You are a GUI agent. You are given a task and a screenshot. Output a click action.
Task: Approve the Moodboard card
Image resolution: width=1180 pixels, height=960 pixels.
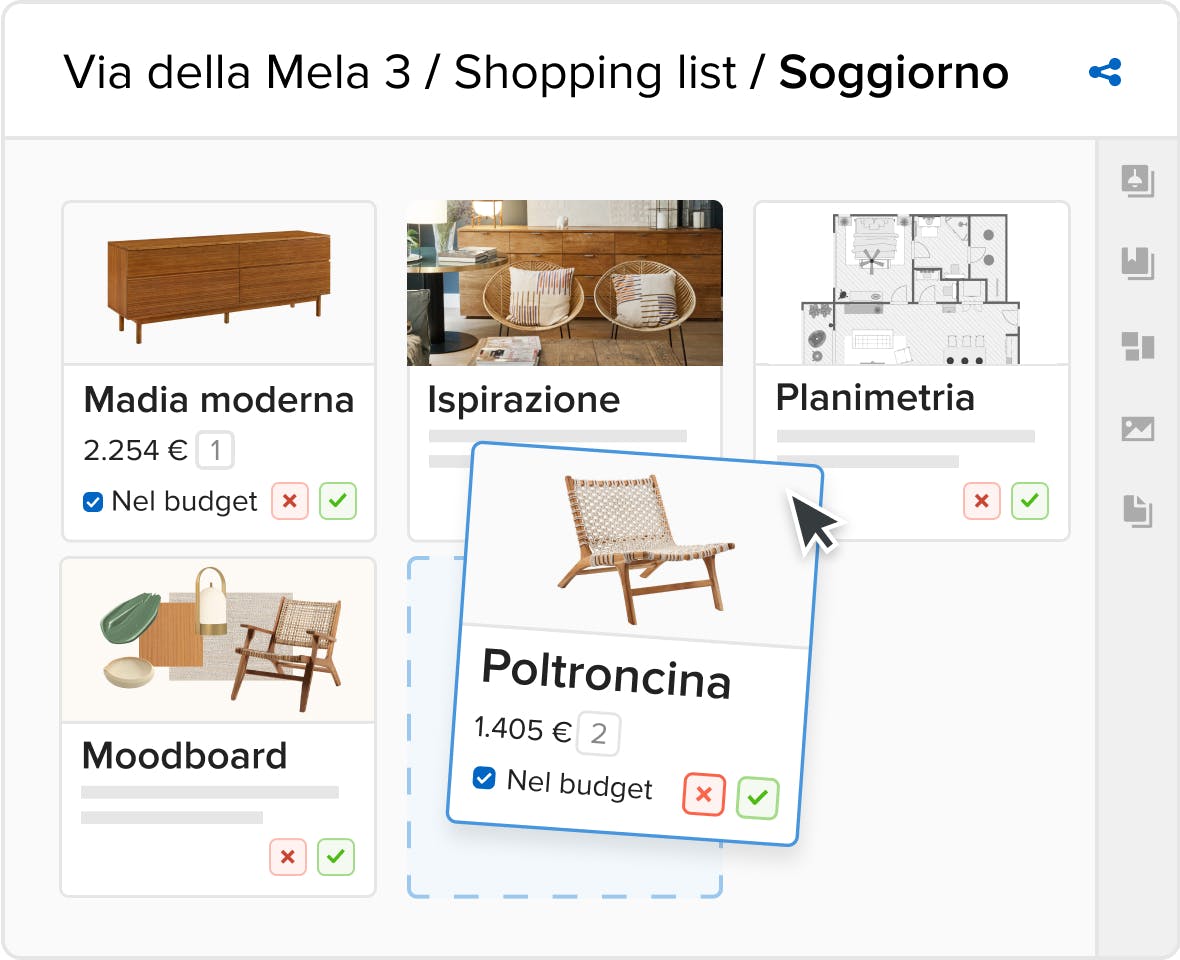(x=336, y=857)
